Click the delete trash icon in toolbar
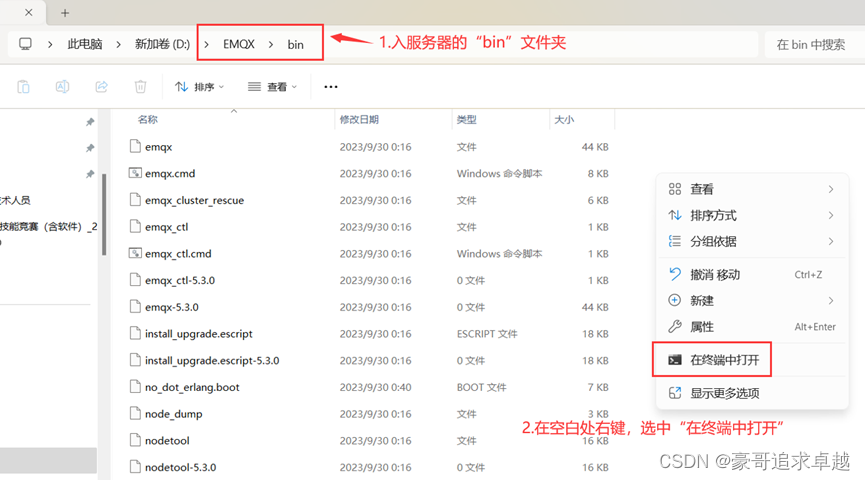The image size is (865, 480). (141, 87)
